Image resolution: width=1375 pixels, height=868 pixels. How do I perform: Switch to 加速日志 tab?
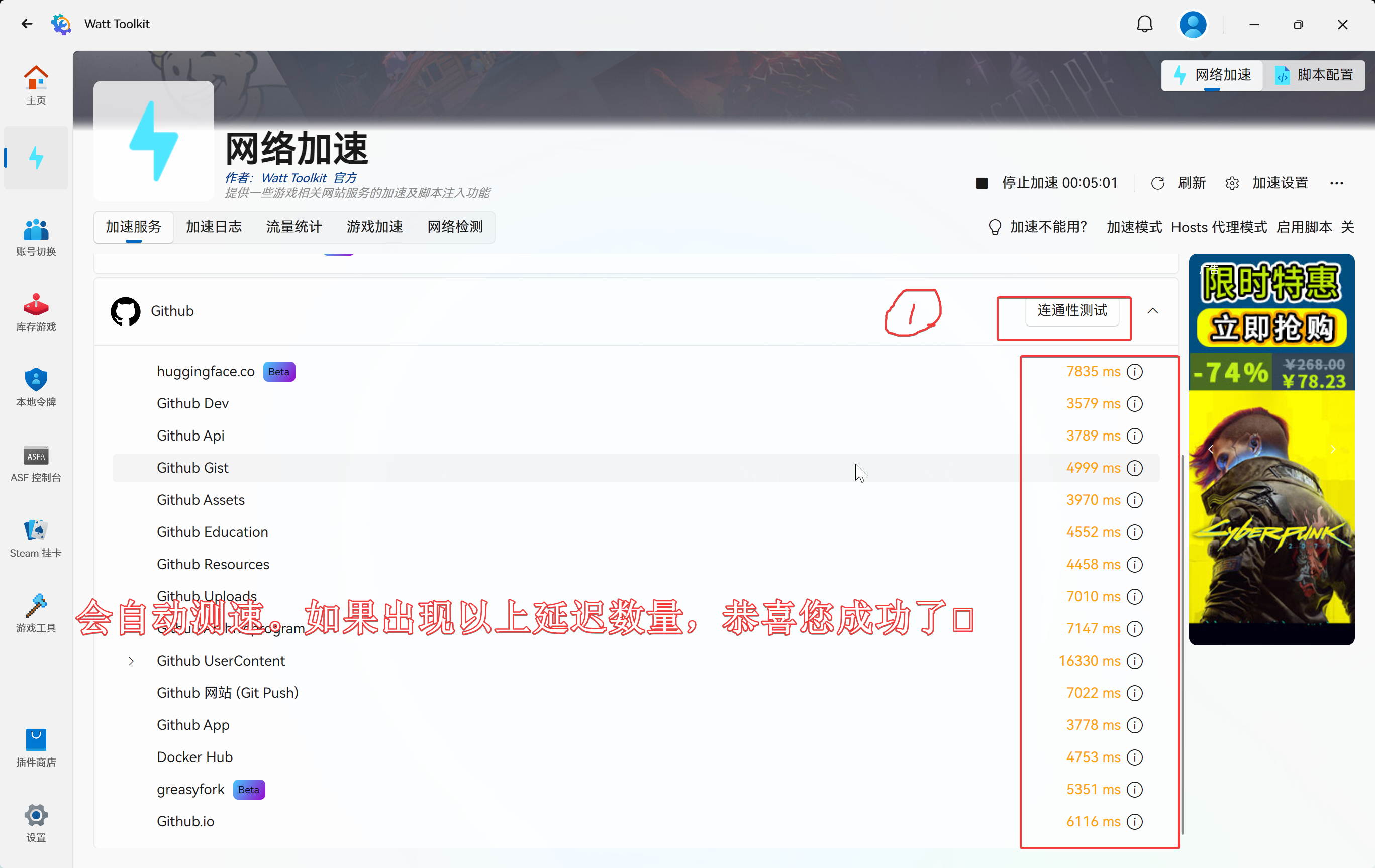point(214,227)
